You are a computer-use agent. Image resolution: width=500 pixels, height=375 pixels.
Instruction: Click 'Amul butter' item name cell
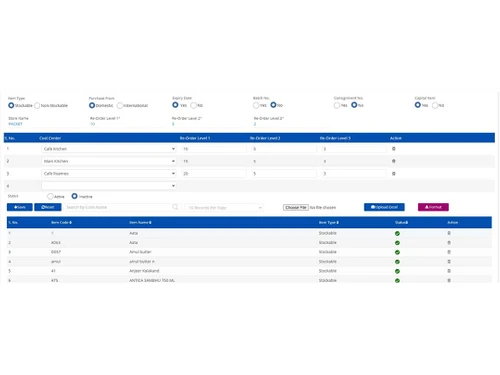coord(140,252)
